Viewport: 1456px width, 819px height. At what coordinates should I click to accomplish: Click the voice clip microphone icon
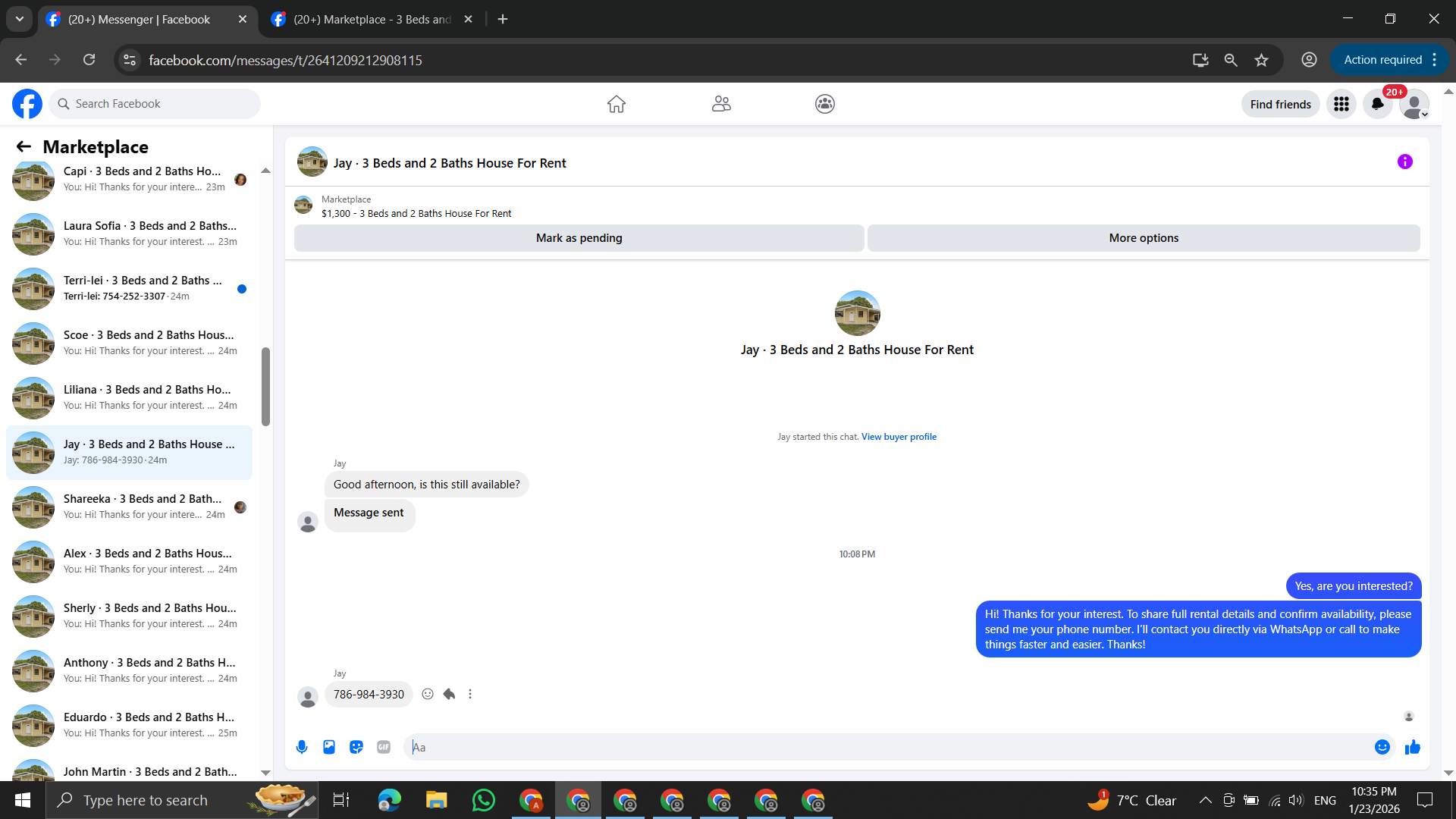(302, 747)
